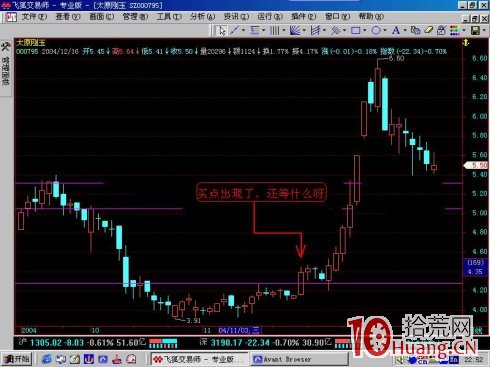Click the 3.91 low price label

pos(193,321)
